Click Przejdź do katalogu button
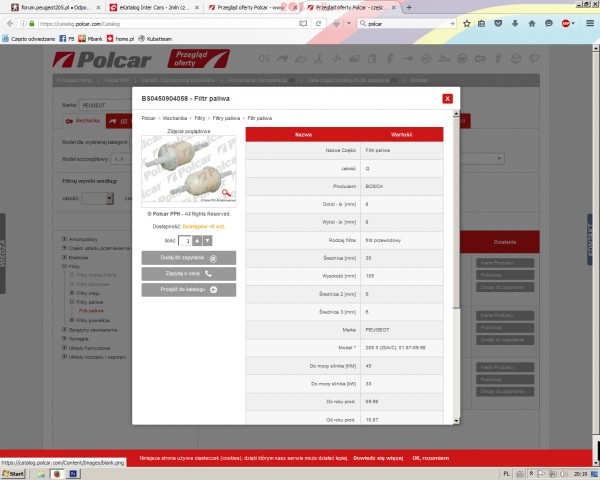600x480 pixels. pos(189,289)
